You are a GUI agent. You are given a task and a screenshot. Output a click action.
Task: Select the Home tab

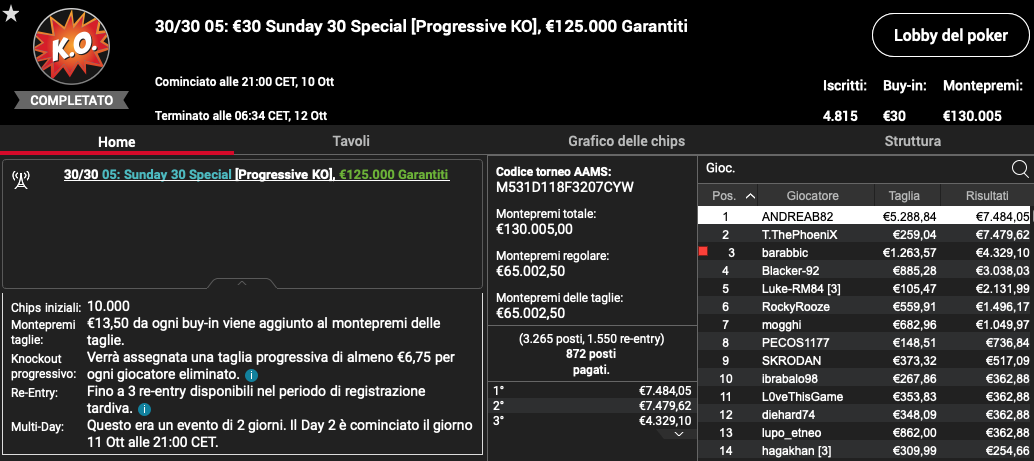click(117, 142)
